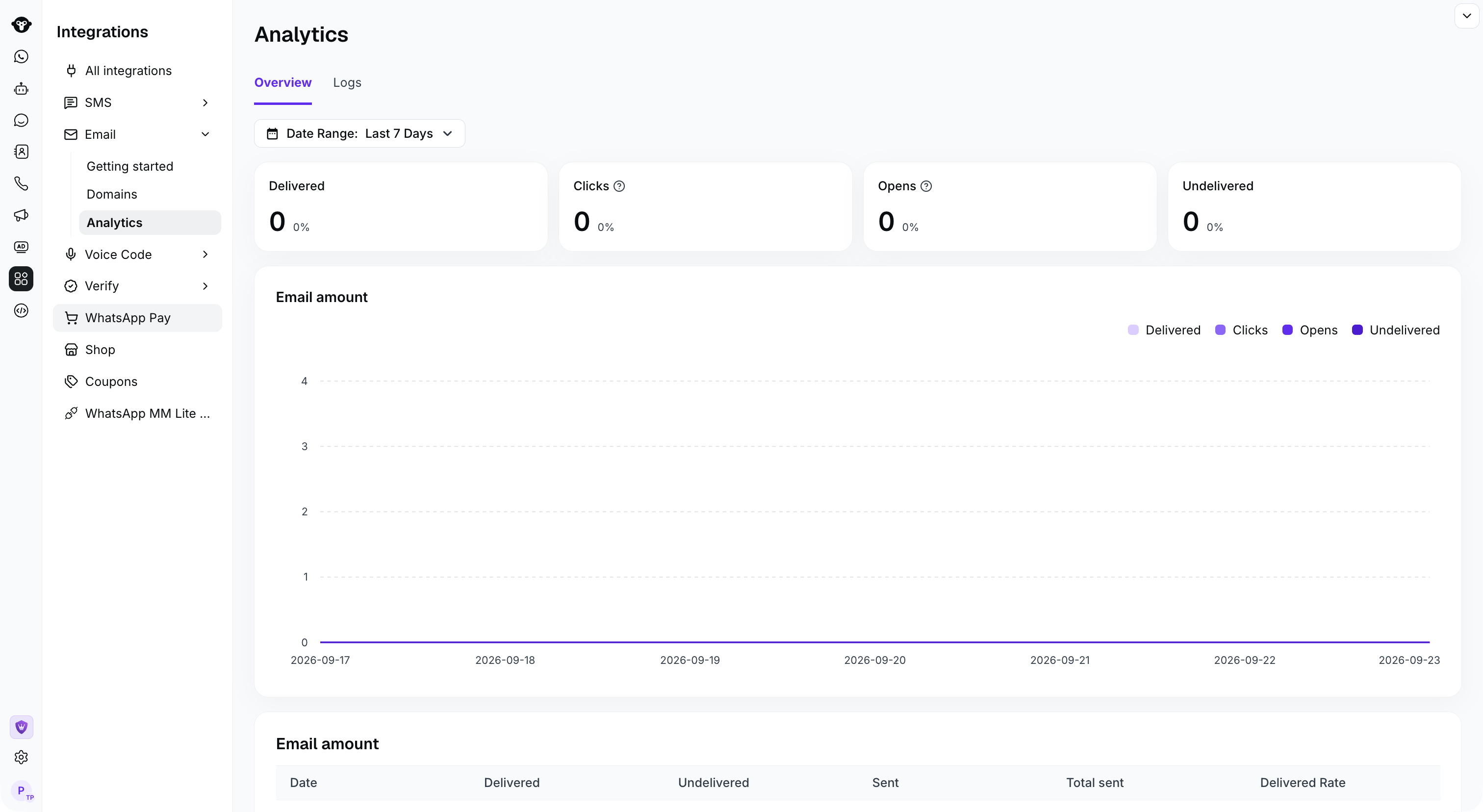Switch to the Logs tab
Viewport: 1483px width, 812px height.
point(347,83)
